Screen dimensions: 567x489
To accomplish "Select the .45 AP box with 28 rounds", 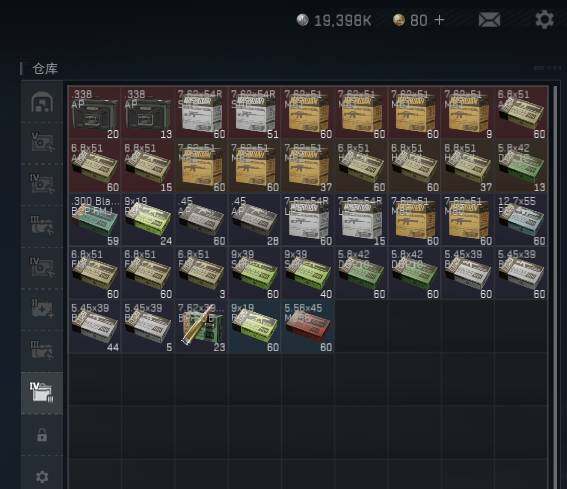I will point(255,220).
